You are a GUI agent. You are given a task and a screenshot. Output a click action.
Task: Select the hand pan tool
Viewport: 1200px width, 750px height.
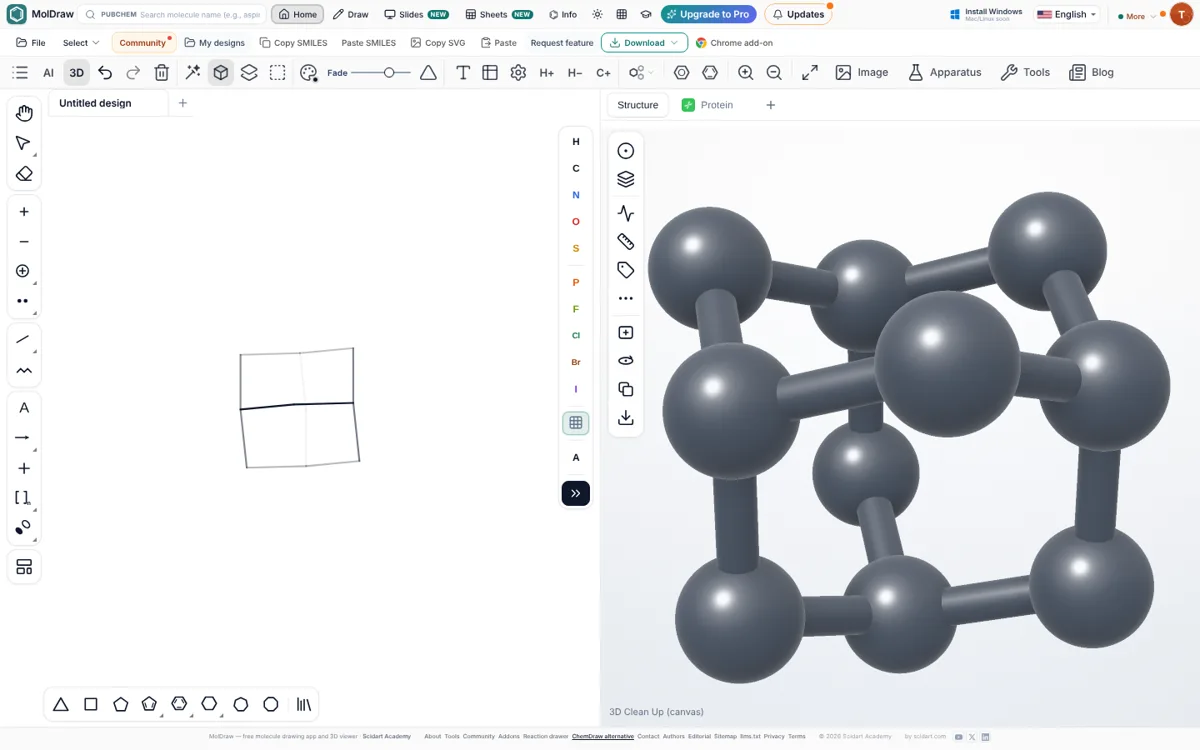coord(24,113)
